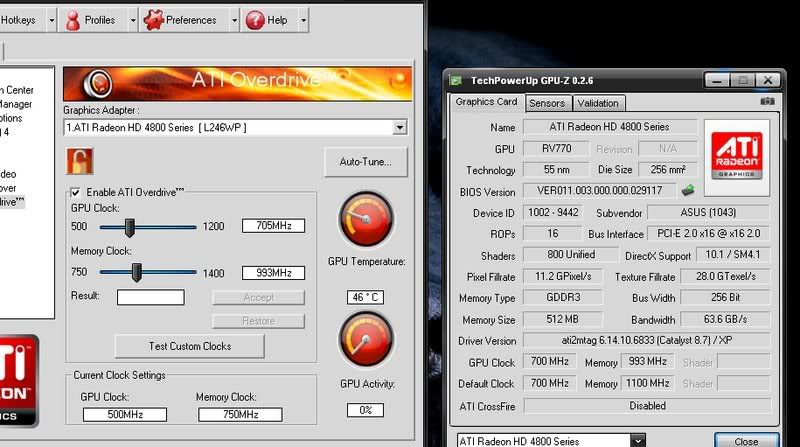Click the 1002 - 9442 Device ID field
The height and width of the screenshot is (447, 800).
point(553,212)
